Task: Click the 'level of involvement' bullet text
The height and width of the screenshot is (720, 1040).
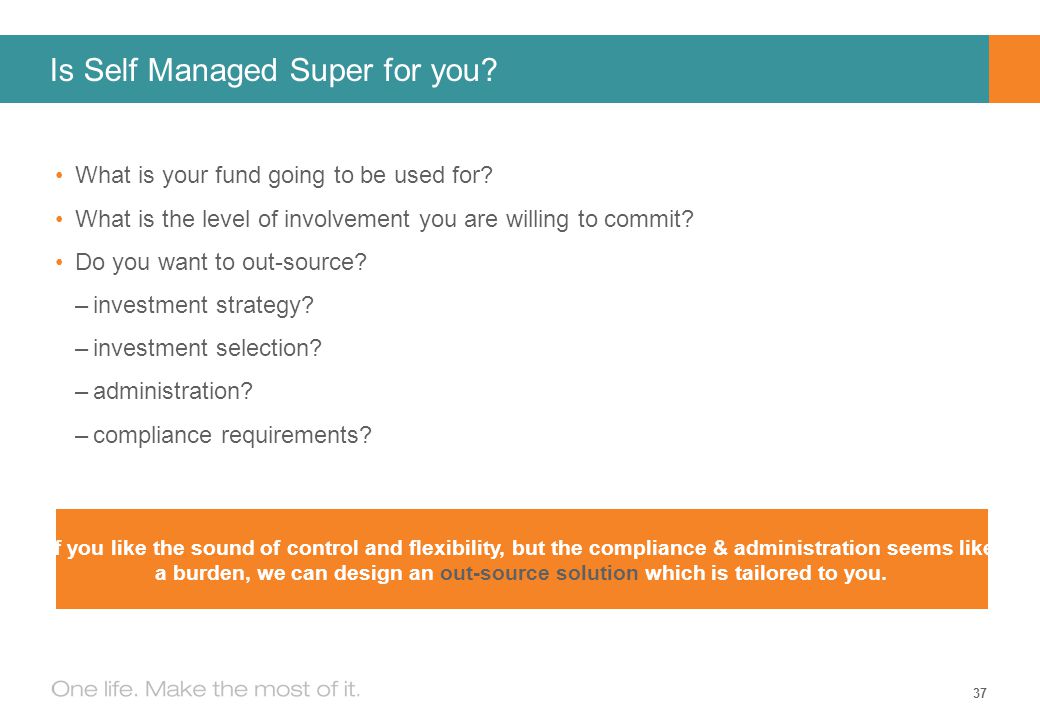Action: [x=384, y=219]
